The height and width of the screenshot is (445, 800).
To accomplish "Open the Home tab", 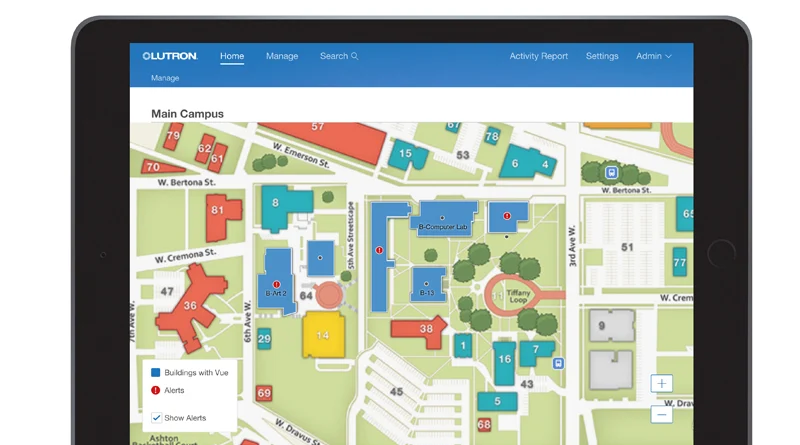I will tap(232, 56).
